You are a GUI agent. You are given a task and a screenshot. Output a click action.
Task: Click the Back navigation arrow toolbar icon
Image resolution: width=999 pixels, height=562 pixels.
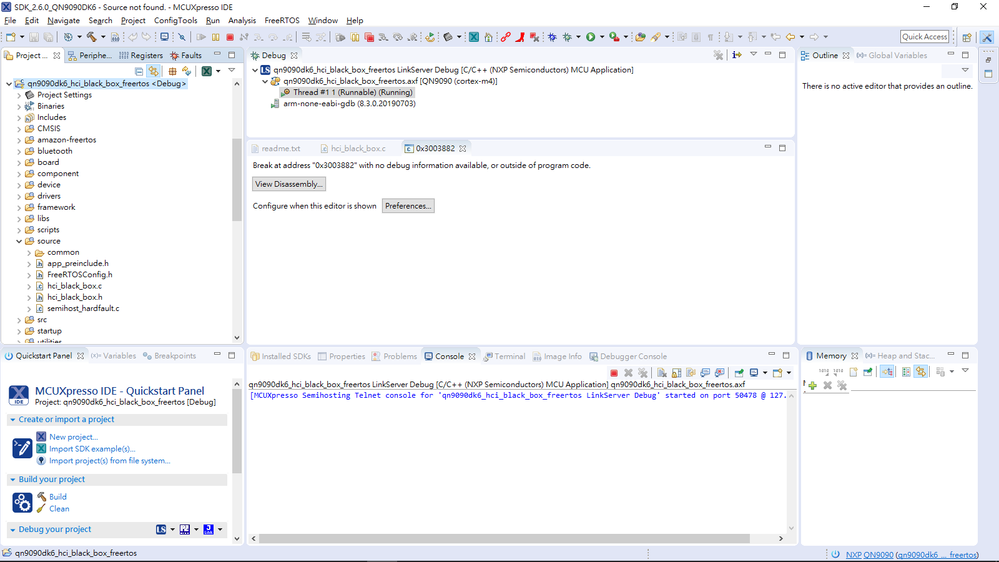(791, 37)
